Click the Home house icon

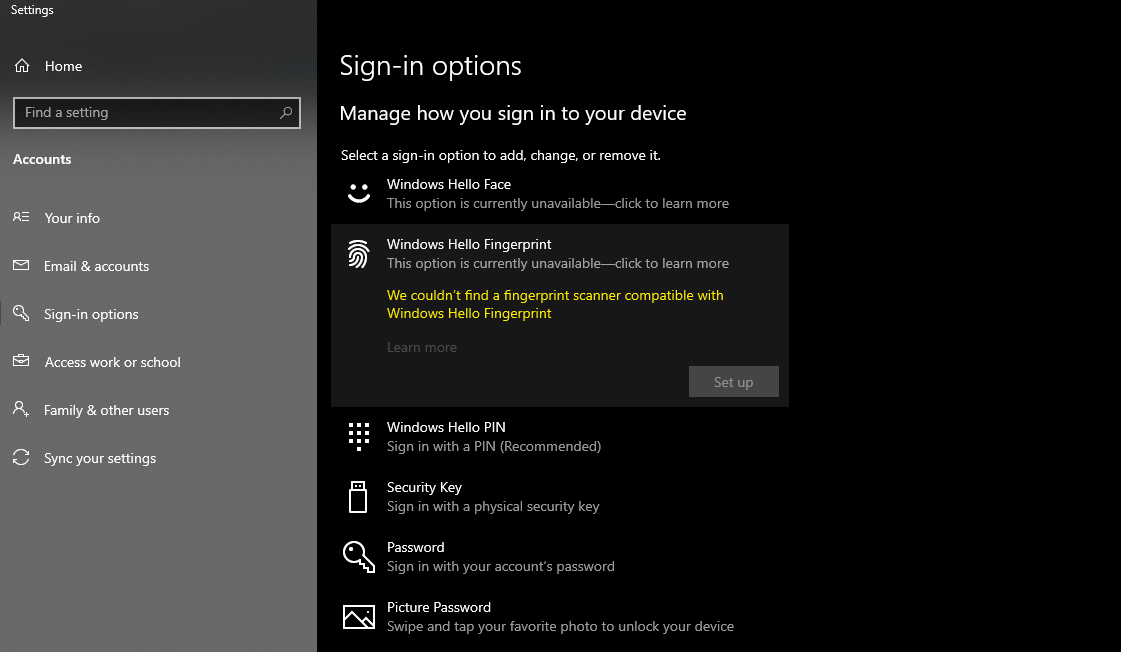22,66
